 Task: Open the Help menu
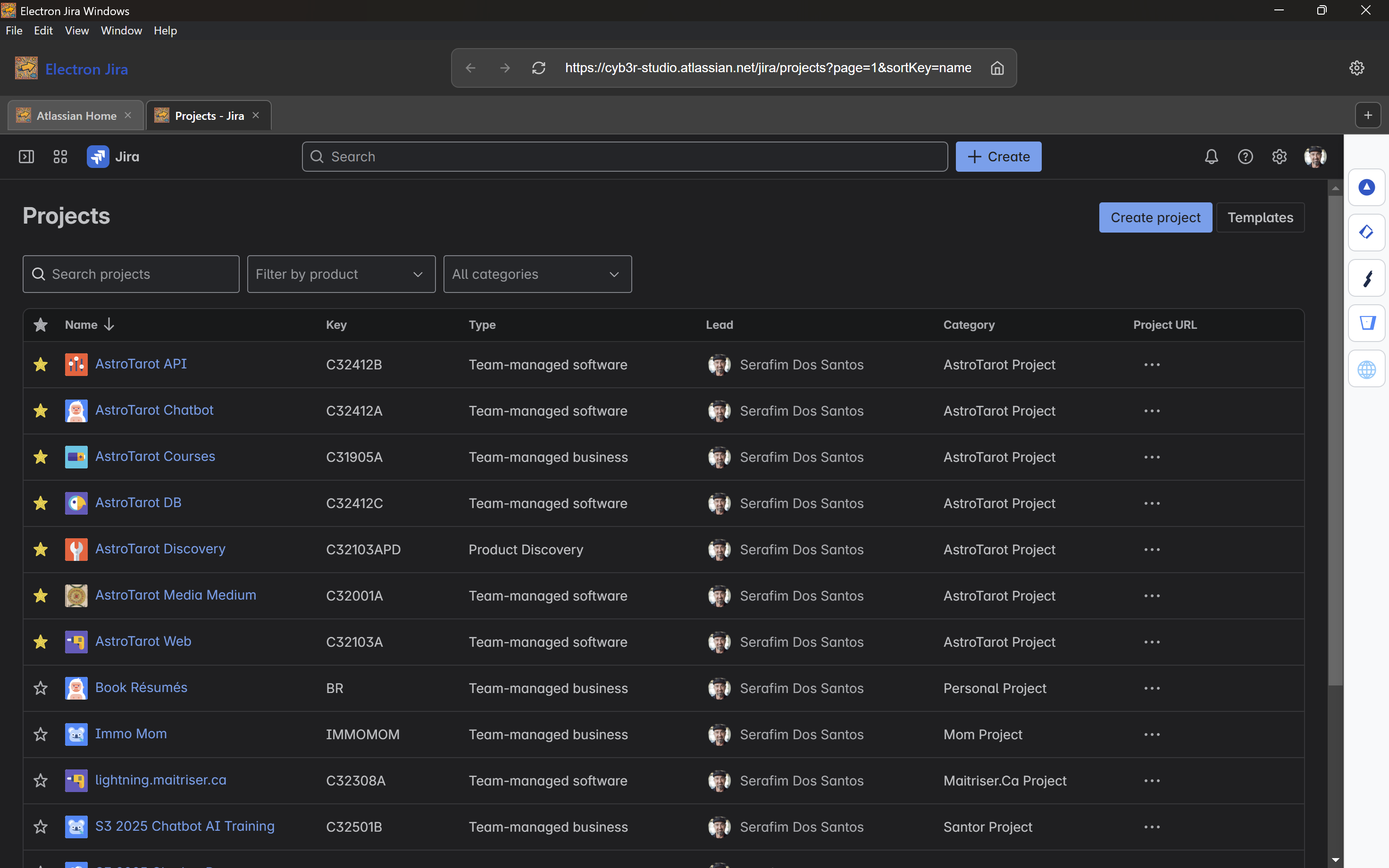[x=165, y=30]
